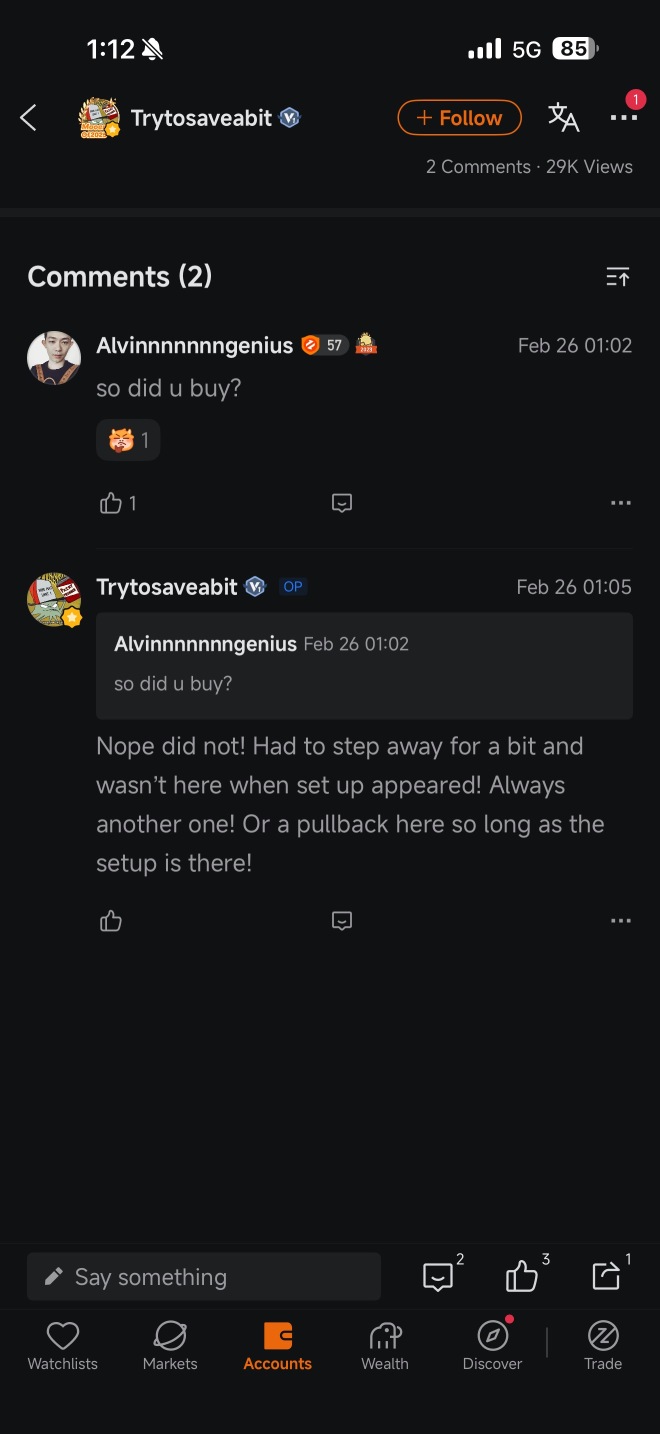
Task: Tap the back arrow icon
Action: click(x=28, y=118)
